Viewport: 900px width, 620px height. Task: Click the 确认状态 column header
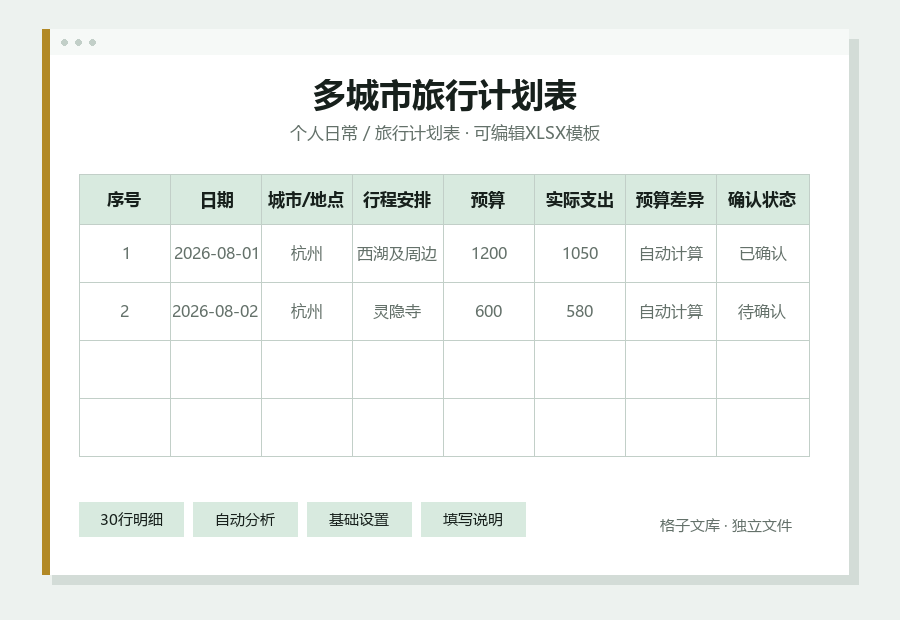tap(763, 200)
